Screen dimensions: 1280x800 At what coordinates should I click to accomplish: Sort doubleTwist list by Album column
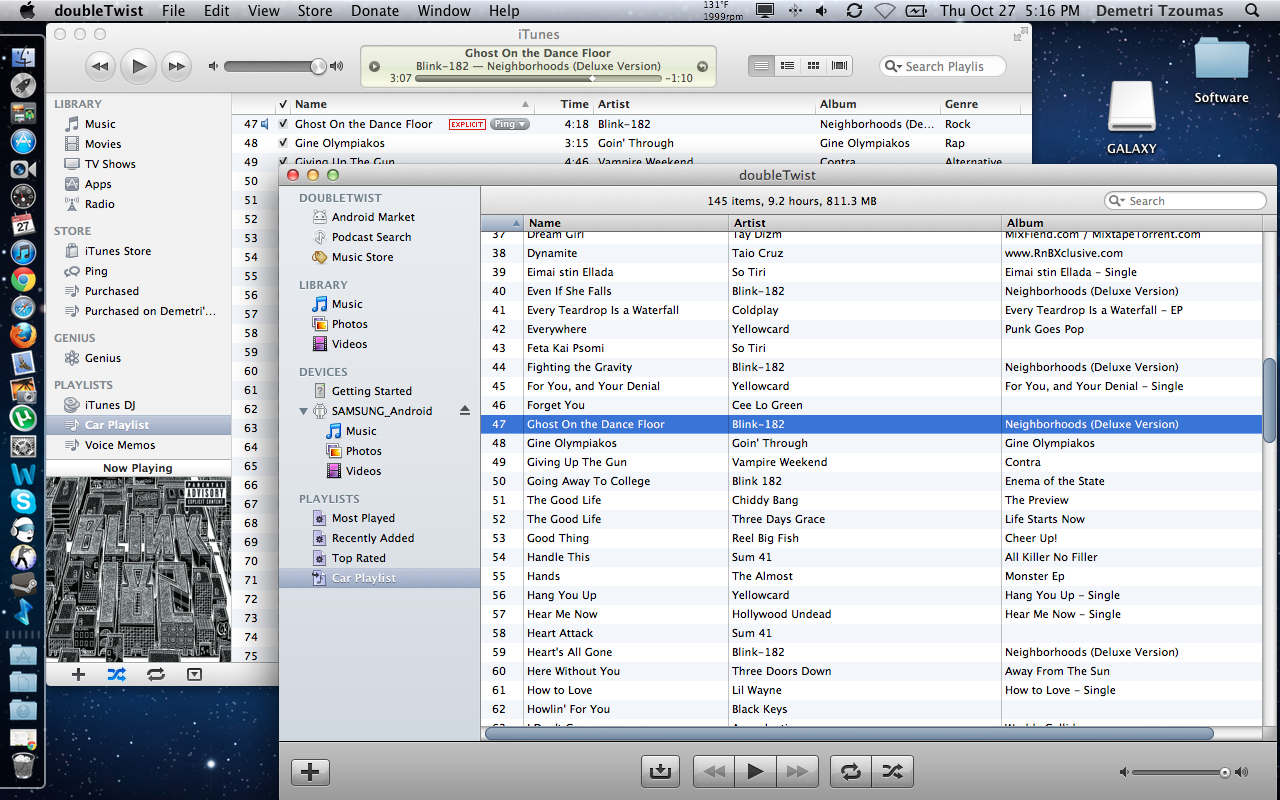[1132, 223]
